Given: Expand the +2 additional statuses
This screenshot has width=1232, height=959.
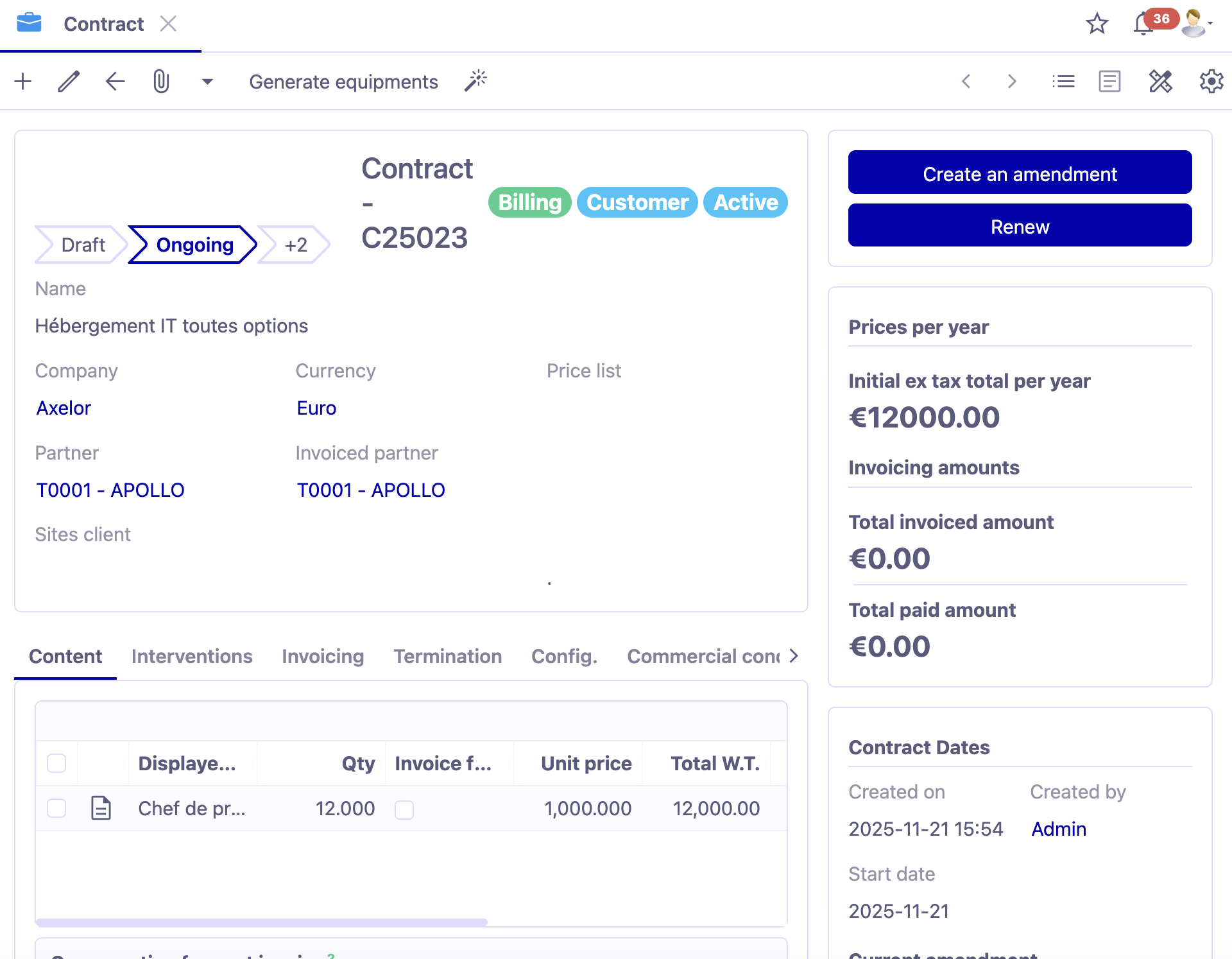Looking at the screenshot, I should click(x=295, y=245).
